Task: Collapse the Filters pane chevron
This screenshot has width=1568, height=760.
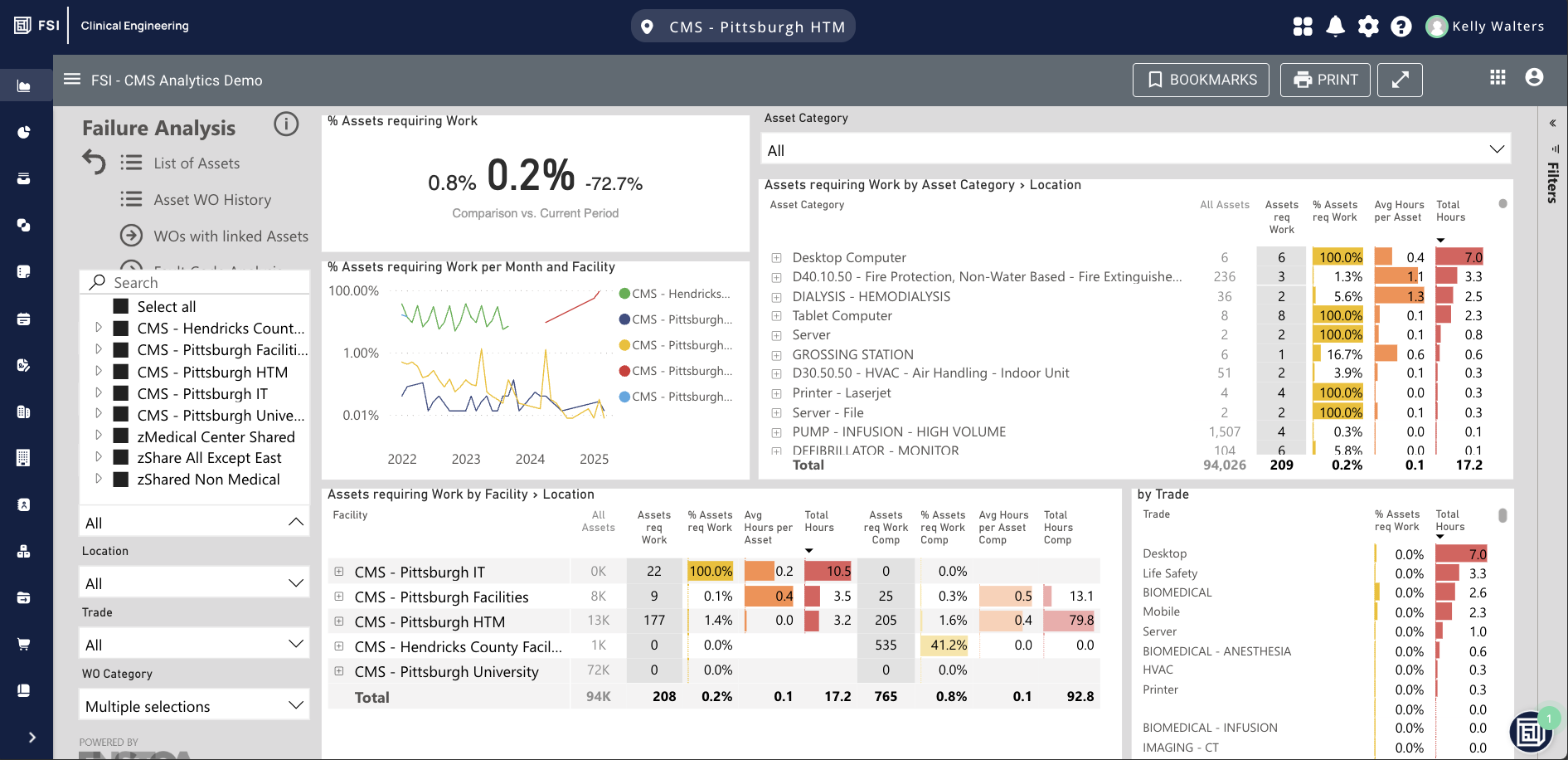Action: pyautogui.click(x=1552, y=123)
